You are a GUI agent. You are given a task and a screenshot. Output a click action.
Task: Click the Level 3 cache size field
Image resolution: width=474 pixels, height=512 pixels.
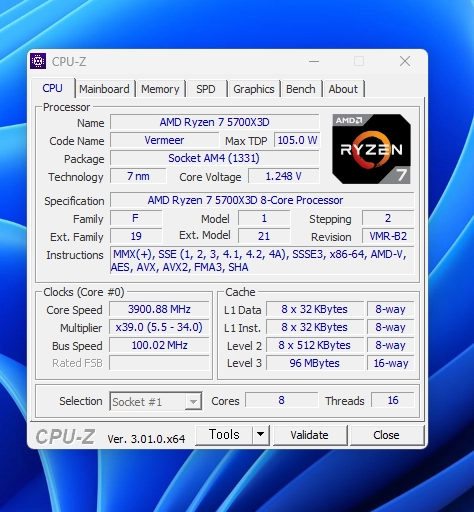tap(315, 363)
